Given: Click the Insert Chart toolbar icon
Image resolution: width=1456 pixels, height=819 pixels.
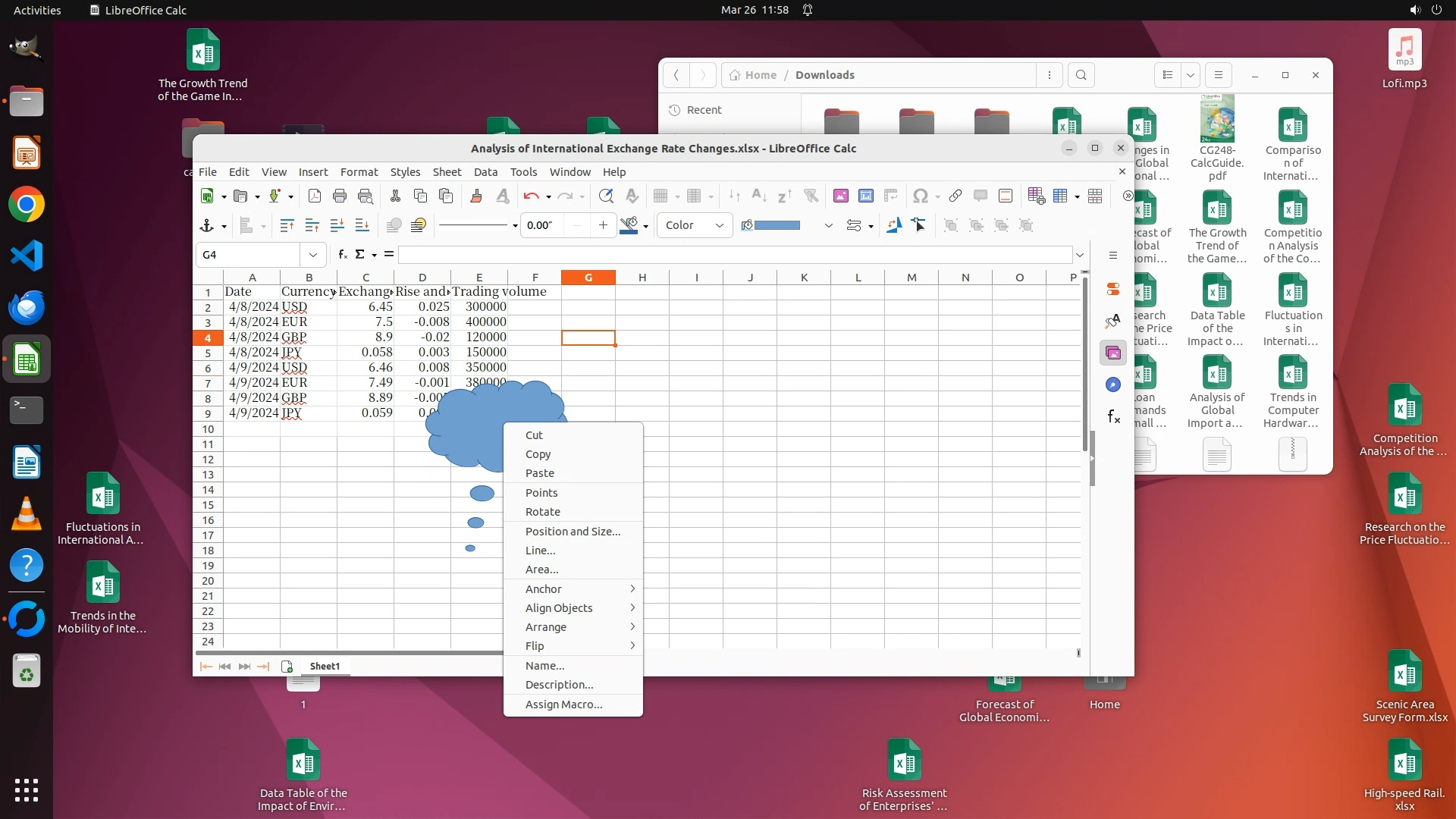Looking at the screenshot, I should [x=865, y=196].
